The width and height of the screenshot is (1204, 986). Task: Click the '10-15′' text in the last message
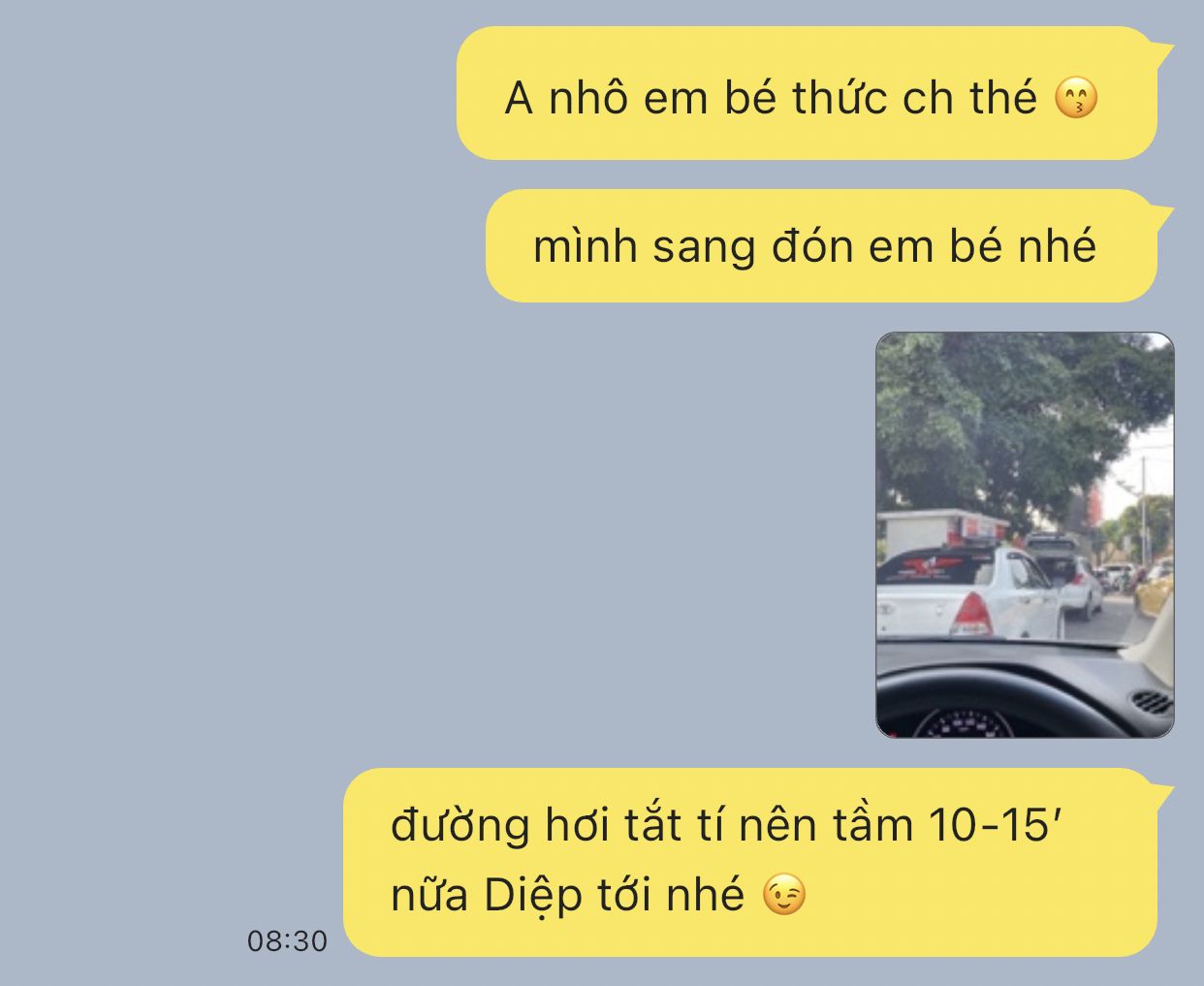click(x=996, y=826)
